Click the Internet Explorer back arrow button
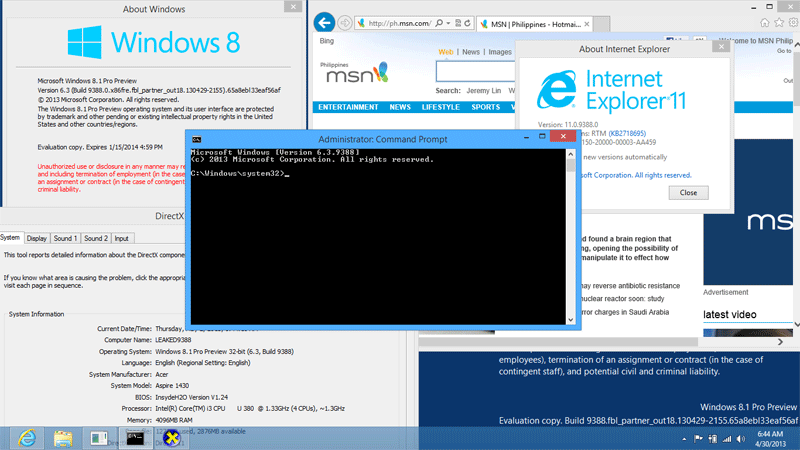Image resolution: width=800 pixels, height=450 pixels. coord(324,22)
